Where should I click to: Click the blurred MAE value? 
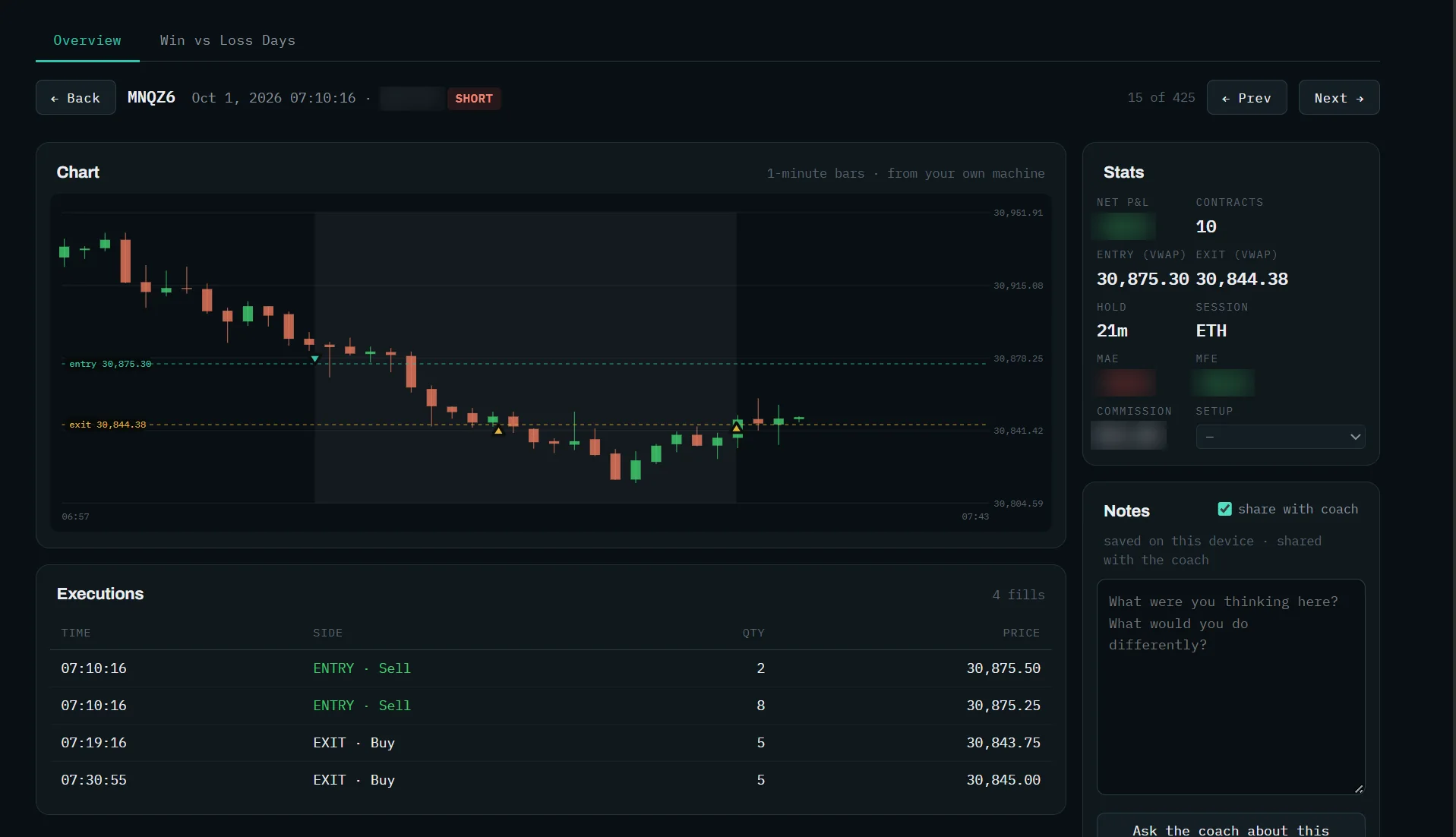pyautogui.click(x=1125, y=383)
